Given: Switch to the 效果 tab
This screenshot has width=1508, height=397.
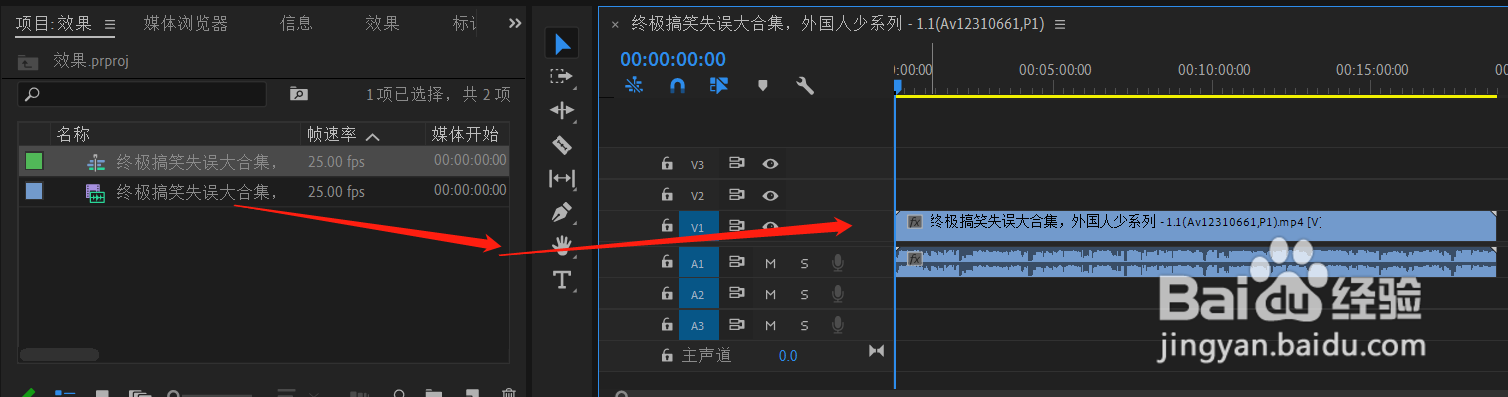Looking at the screenshot, I should pyautogui.click(x=382, y=23).
